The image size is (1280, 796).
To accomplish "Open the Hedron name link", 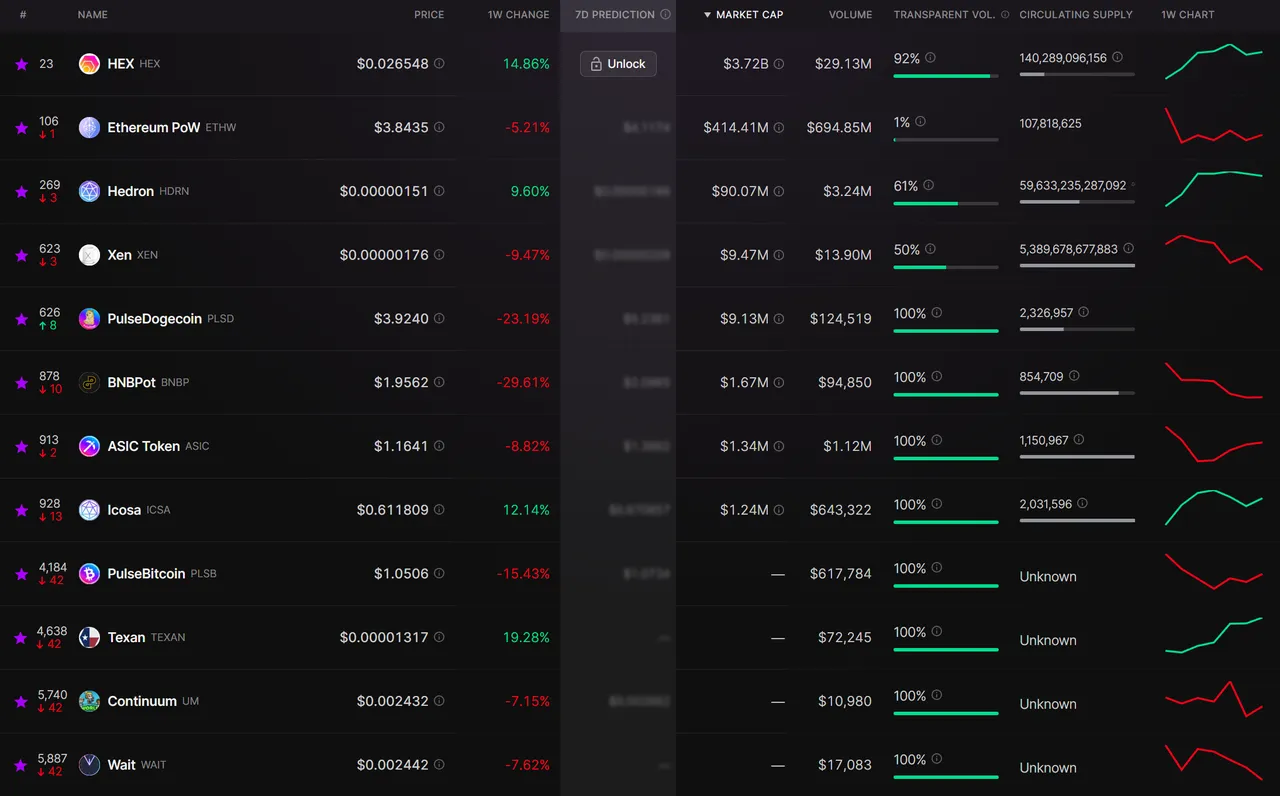I will (131, 191).
